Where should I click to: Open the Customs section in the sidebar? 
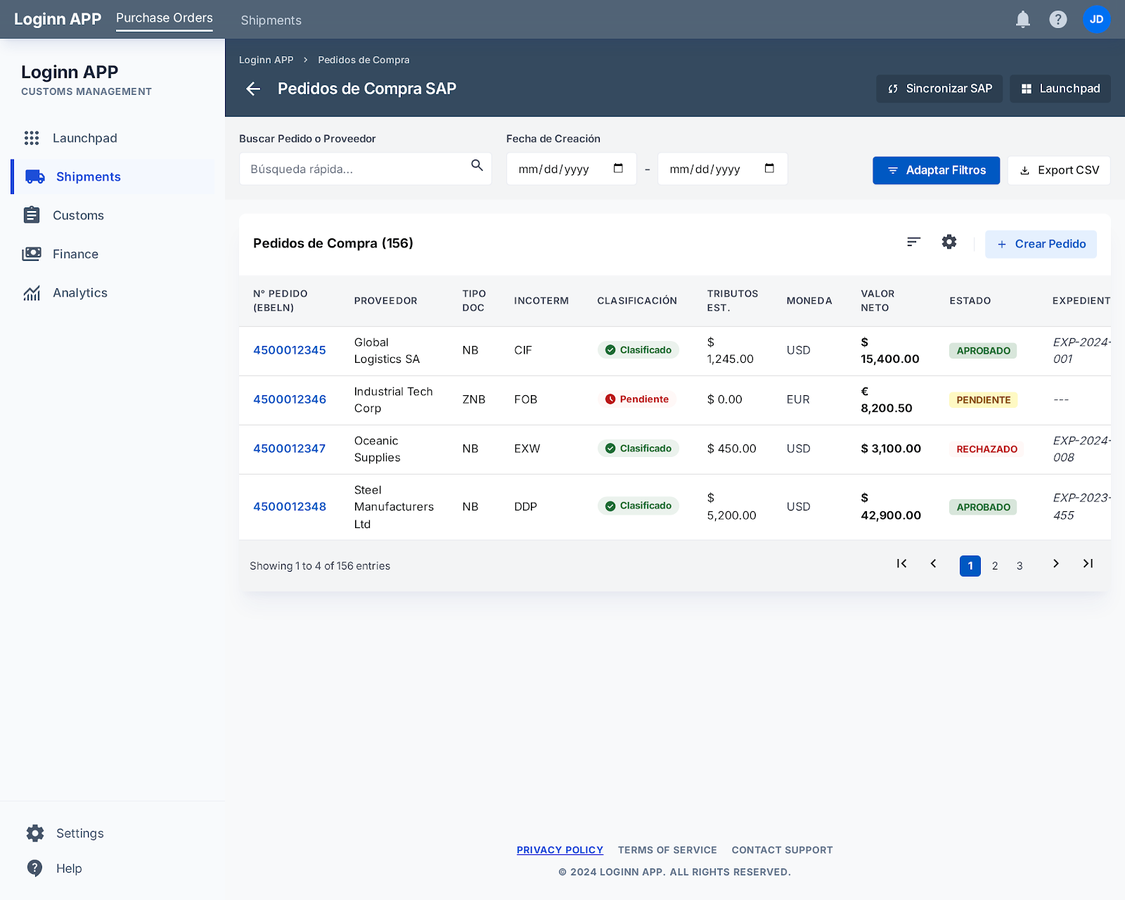point(76,215)
